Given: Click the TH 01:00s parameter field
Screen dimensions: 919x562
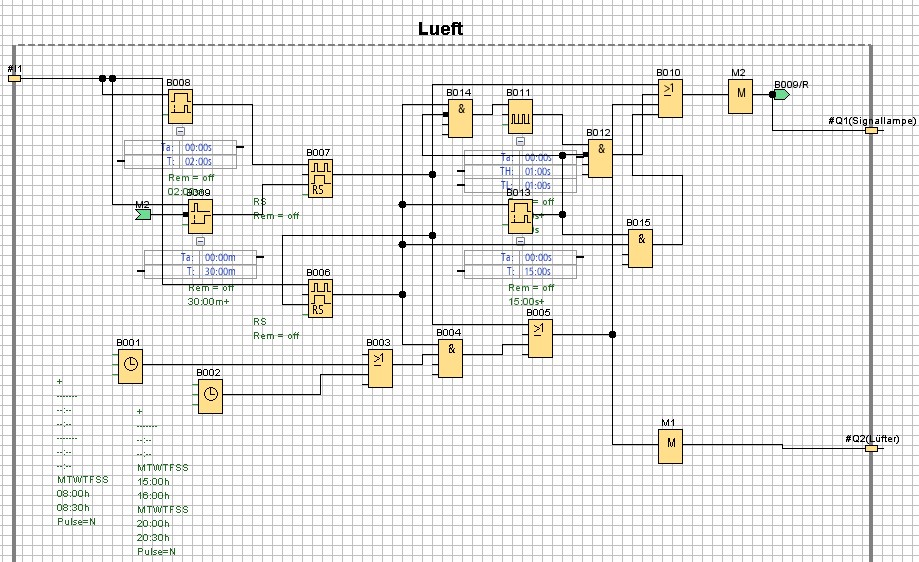Looking at the screenshot, I should point(538,171).
